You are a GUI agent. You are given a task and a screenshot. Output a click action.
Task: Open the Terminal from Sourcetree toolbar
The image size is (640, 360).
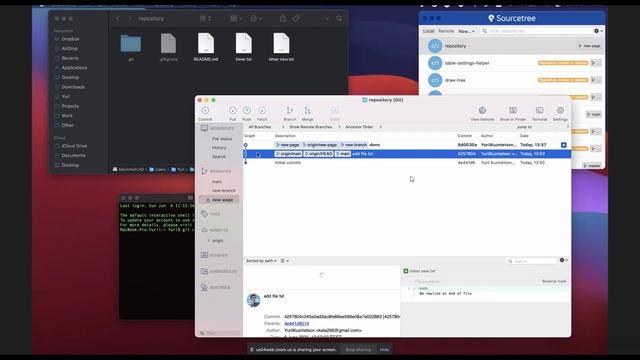tap(539, 111)
